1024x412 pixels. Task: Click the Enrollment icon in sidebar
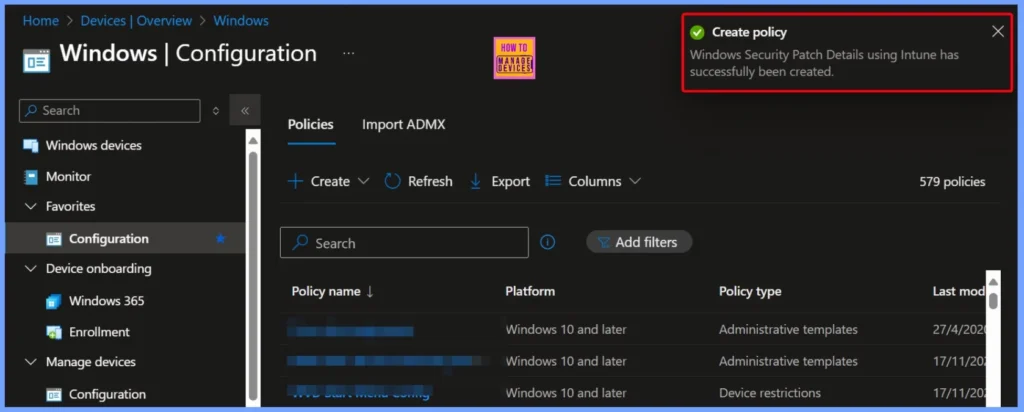[x=54, y=332]
